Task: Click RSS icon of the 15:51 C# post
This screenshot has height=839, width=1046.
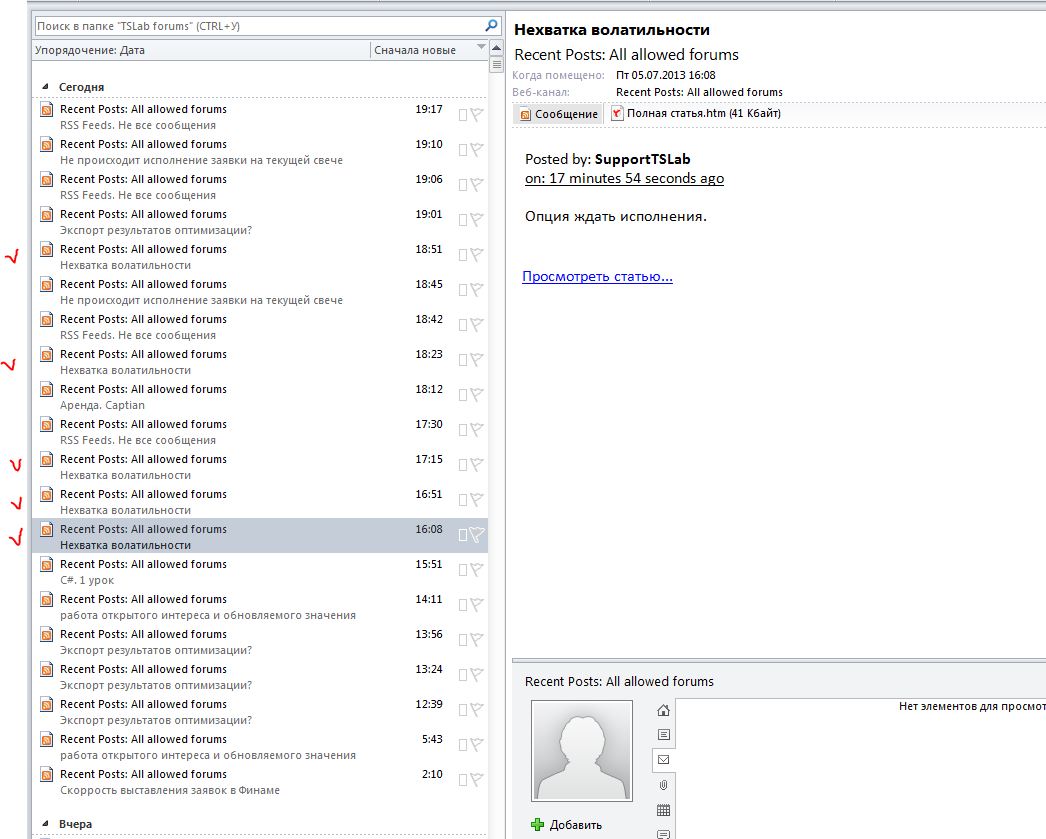Action: click(46, 565)
